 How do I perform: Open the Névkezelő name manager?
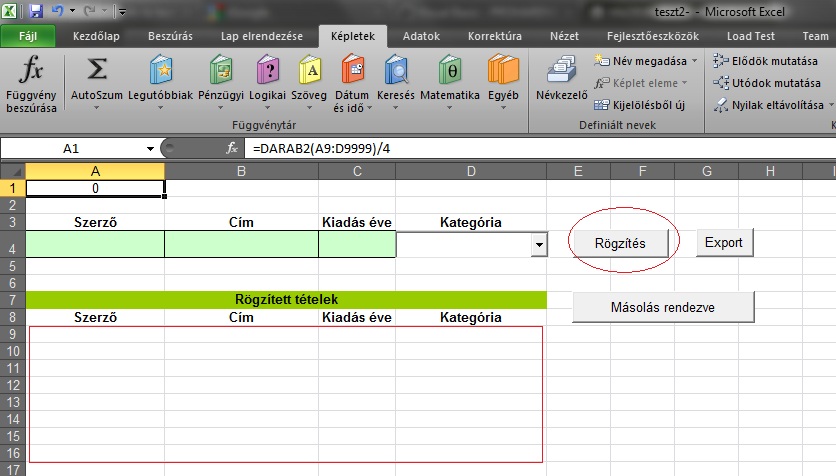[561, 78]
